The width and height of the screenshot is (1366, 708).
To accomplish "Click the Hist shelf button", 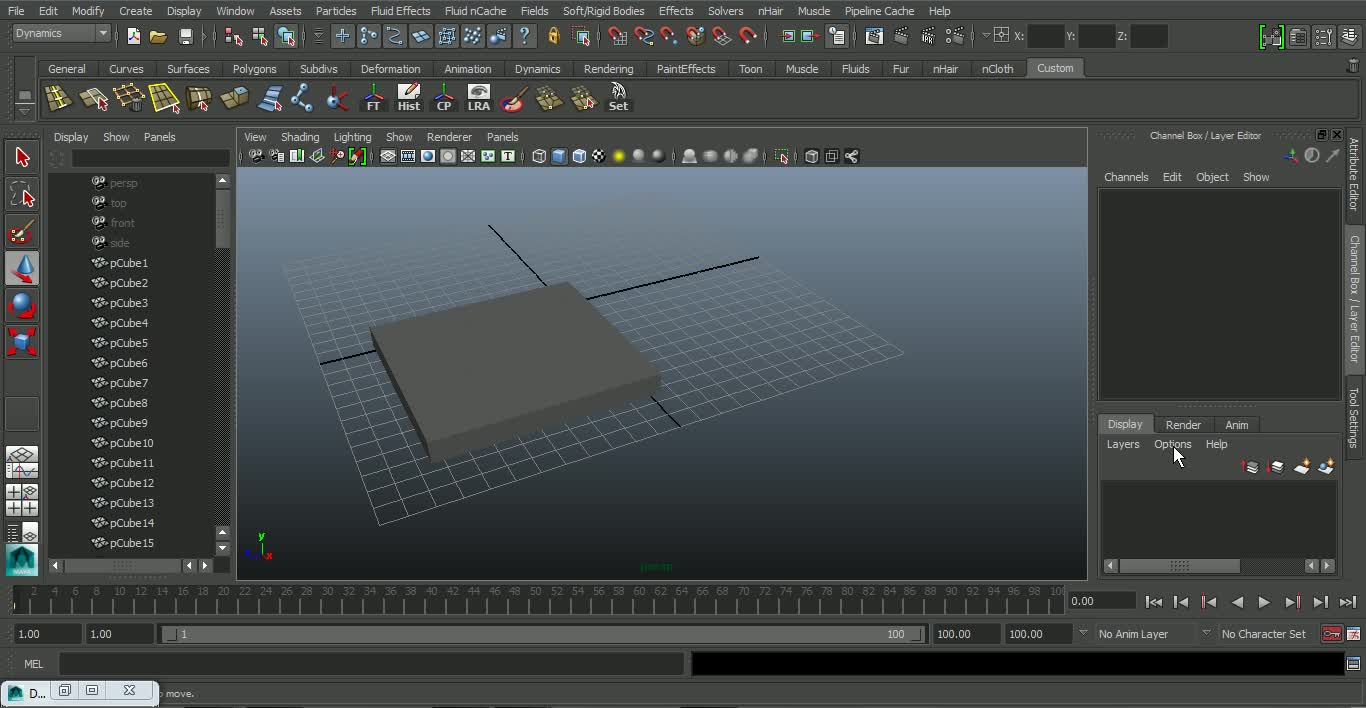I will (x=409, y=98).
